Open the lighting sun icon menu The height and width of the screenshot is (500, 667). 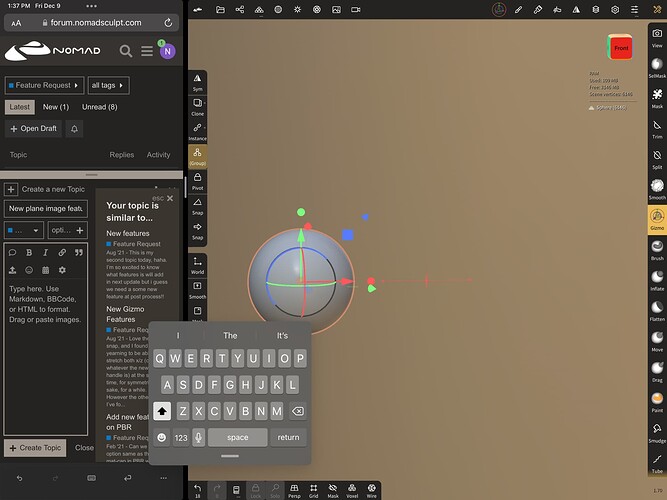pos(297,9)
